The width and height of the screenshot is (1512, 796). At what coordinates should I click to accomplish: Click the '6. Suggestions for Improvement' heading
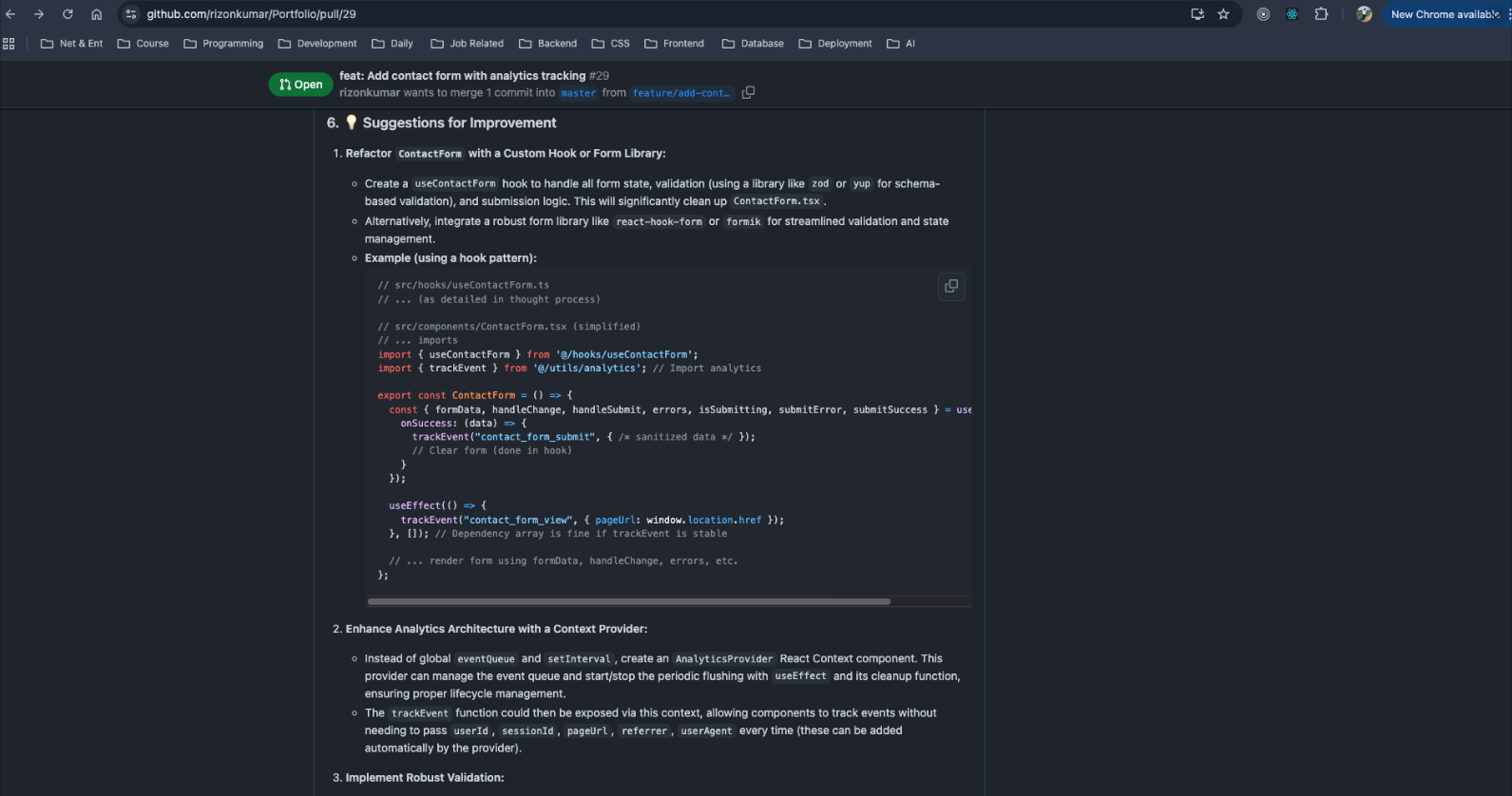[442, 123]
